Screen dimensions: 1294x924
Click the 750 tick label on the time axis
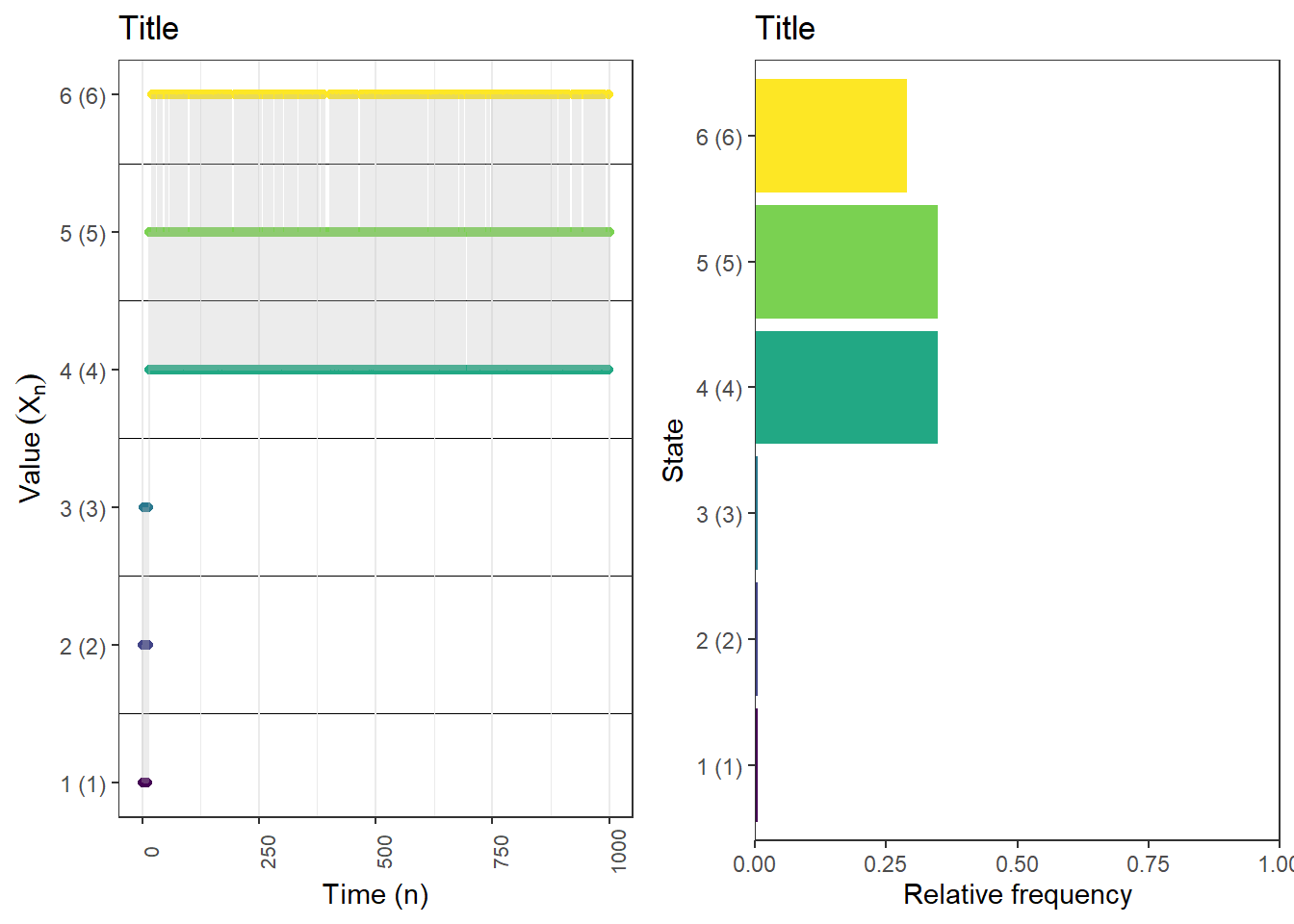click(501, 852)
